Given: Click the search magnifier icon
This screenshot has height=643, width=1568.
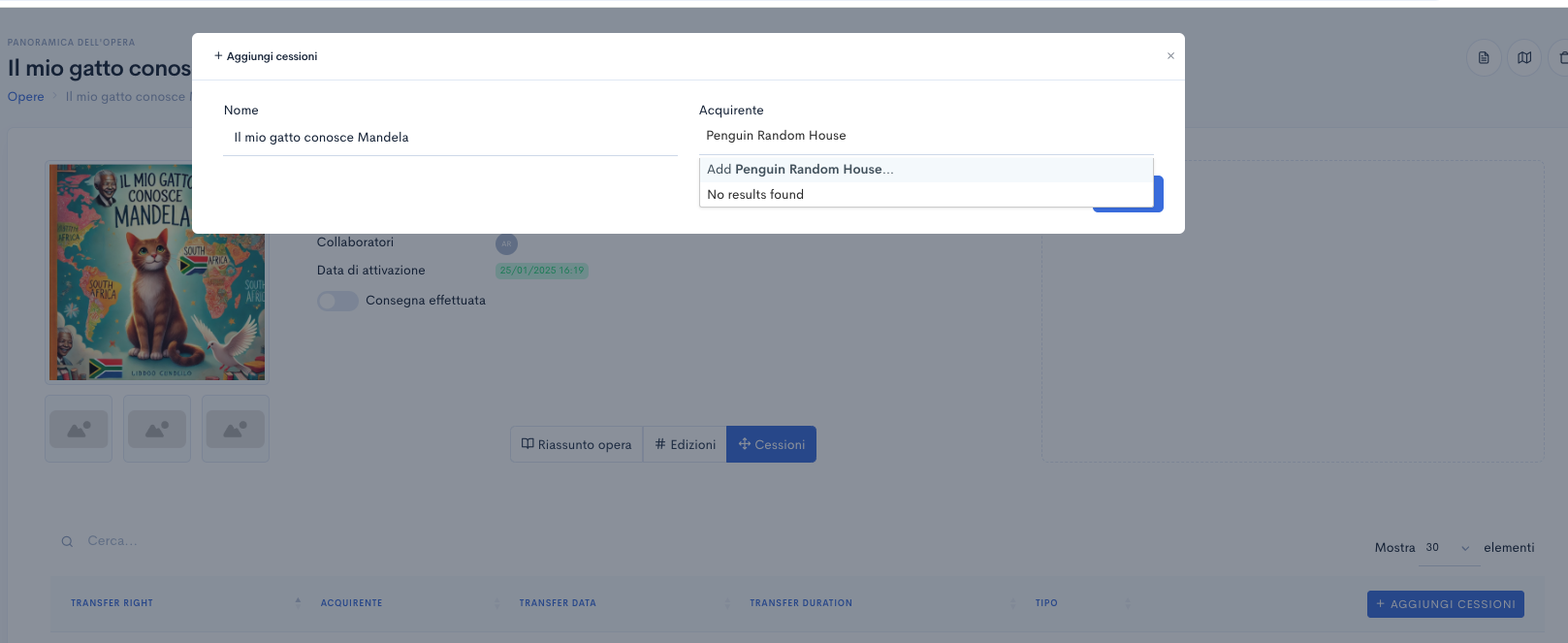Looking at the screenshot, I should click(67, 542).
